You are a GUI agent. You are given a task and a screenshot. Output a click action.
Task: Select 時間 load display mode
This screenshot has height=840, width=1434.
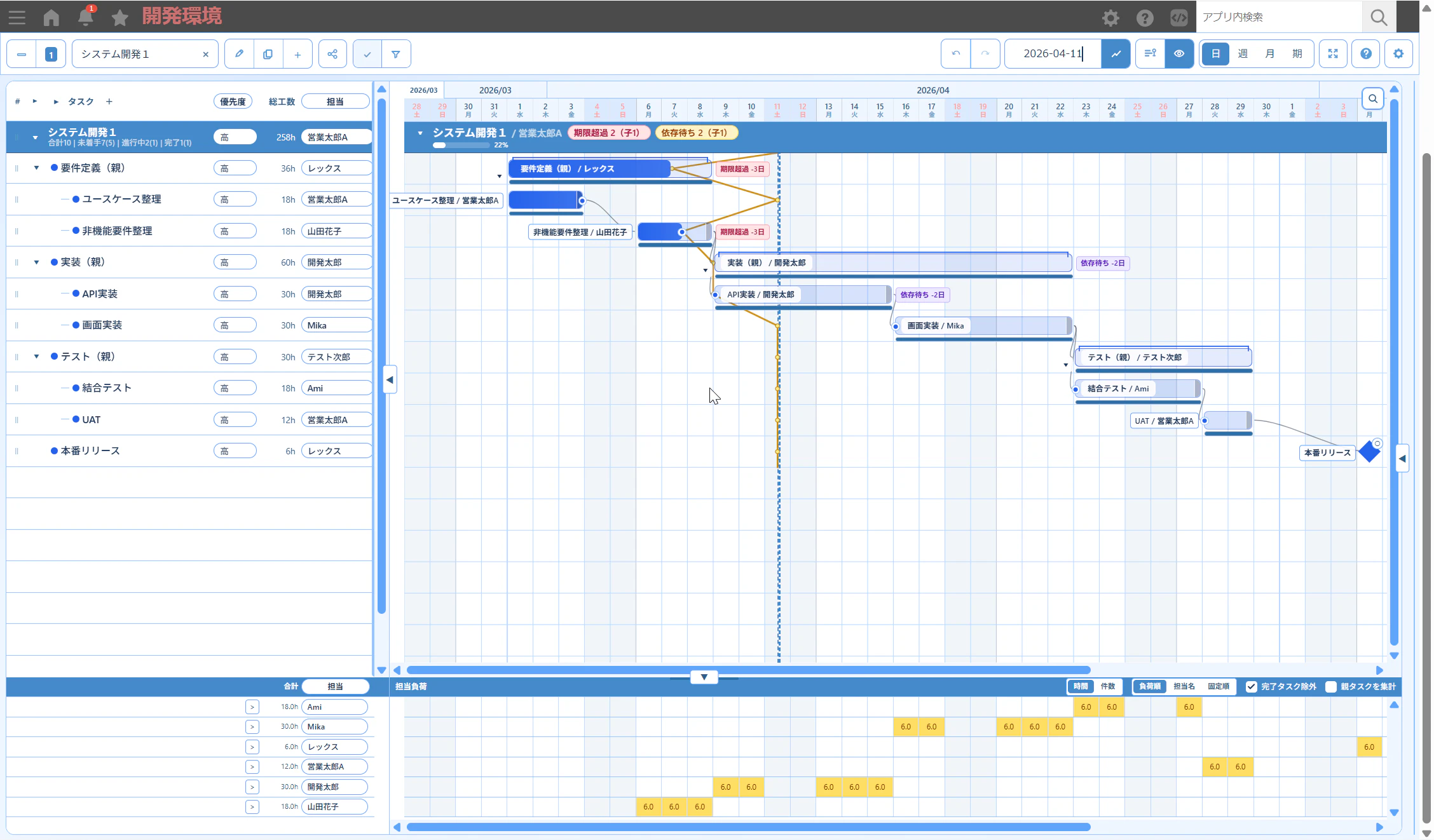click(1081, 687)
